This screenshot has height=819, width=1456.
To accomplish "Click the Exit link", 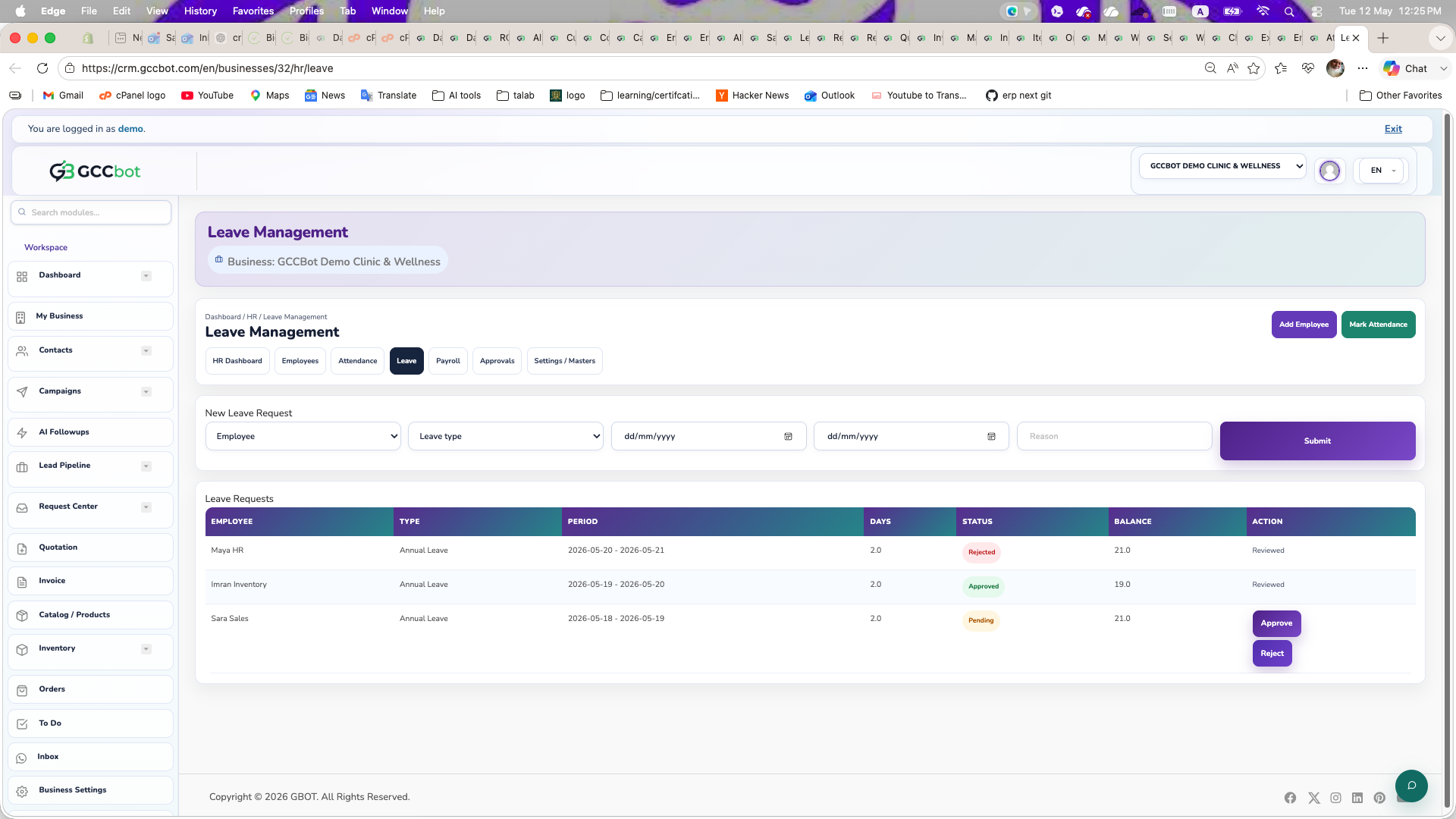I will (1394, 129).
